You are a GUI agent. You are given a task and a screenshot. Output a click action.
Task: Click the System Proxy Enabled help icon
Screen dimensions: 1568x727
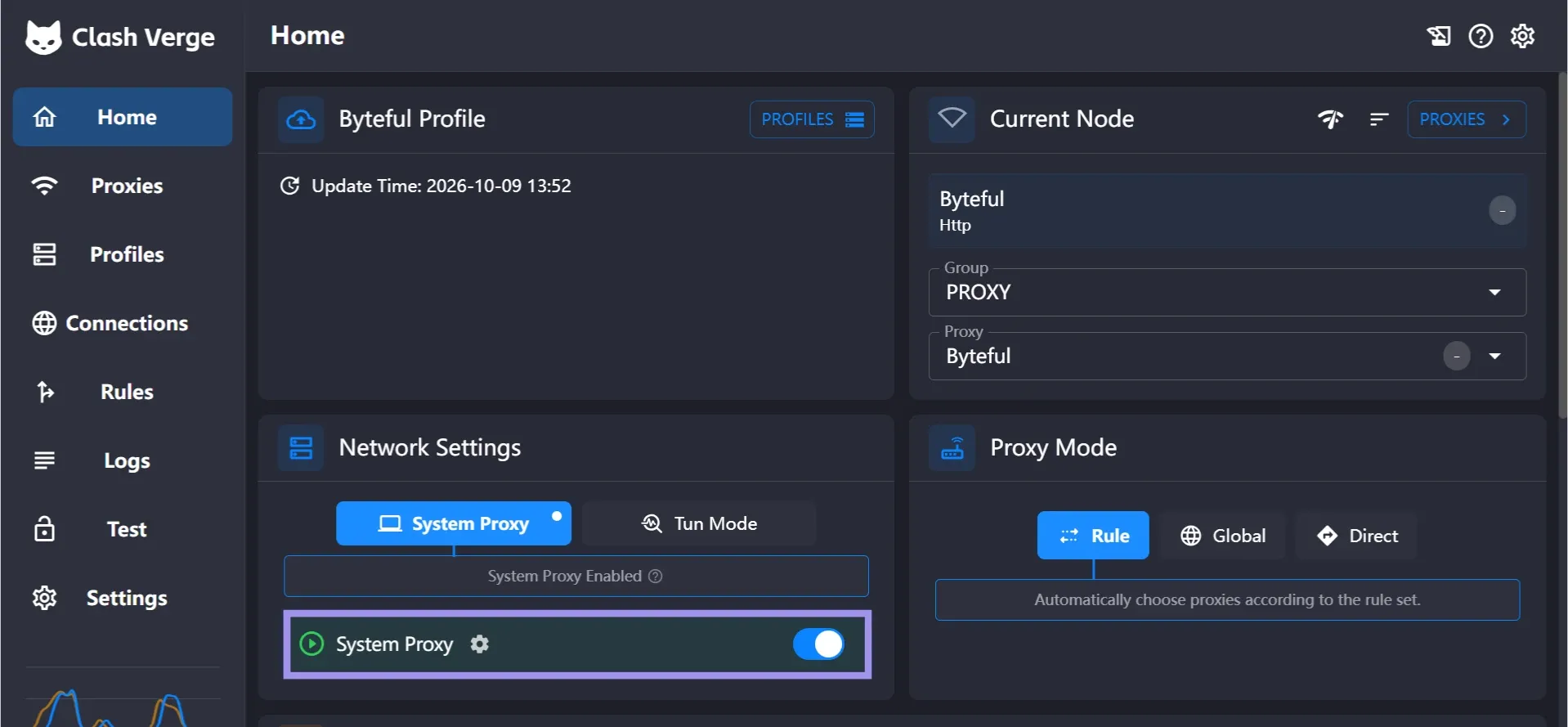656,577
